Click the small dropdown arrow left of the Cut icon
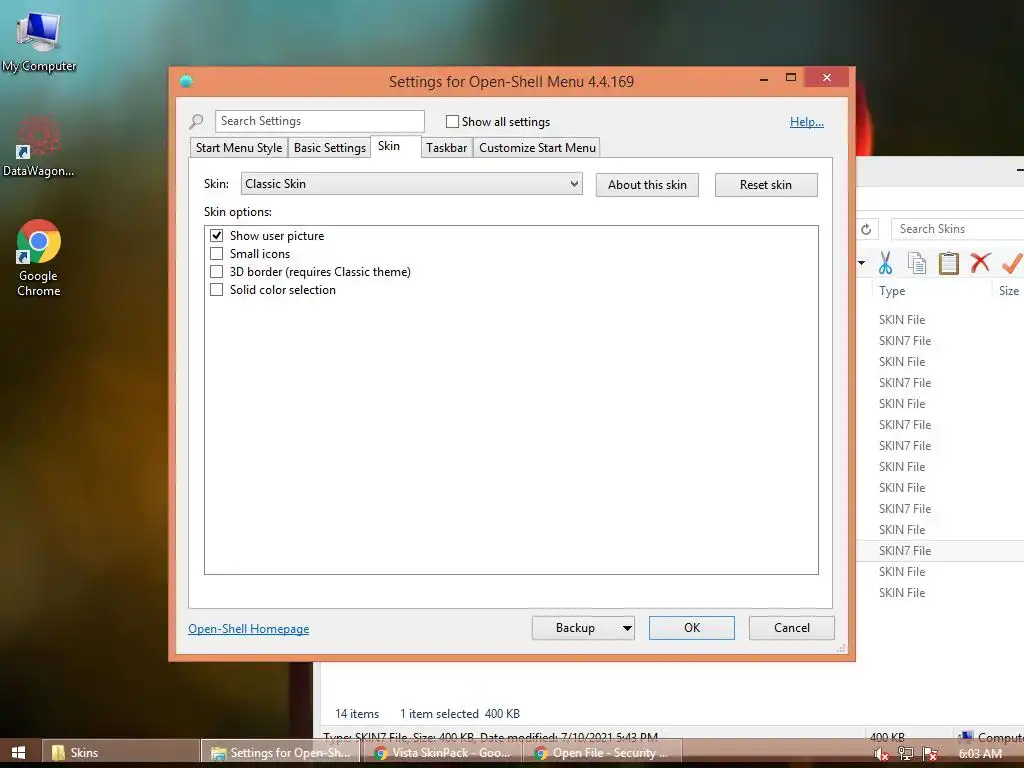This screenshot has width=1024, height=768. (862, 263)
